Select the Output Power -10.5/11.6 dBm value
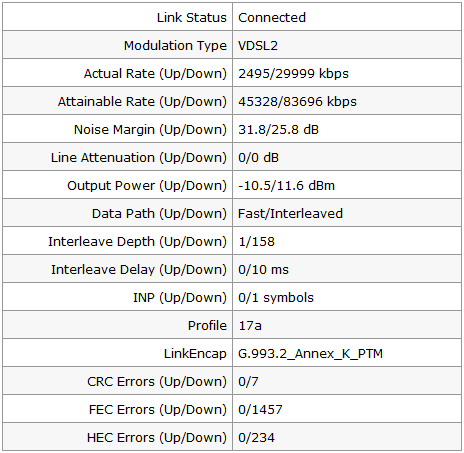Viewport: 464px width, 453px height. [286, 186]
